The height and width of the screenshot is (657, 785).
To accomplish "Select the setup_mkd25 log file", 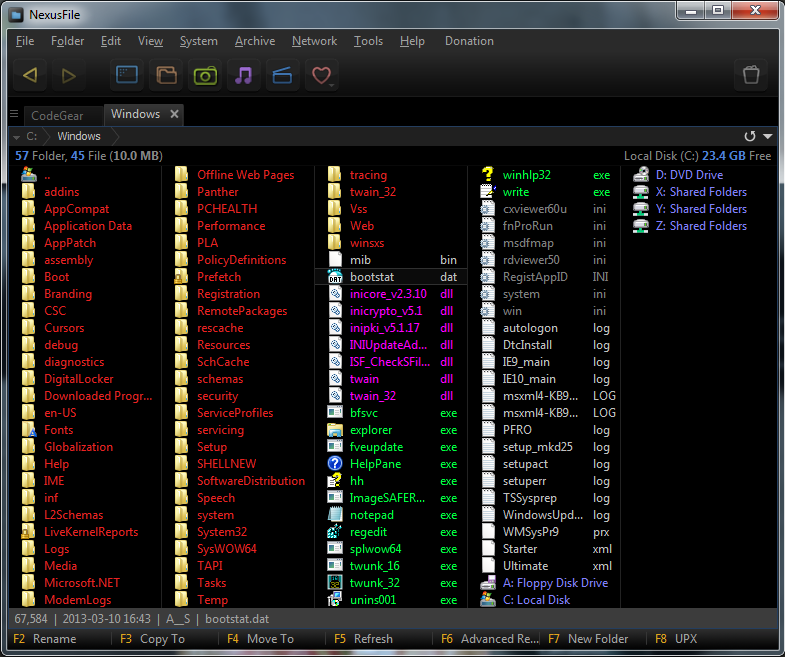I will (544, 447).
